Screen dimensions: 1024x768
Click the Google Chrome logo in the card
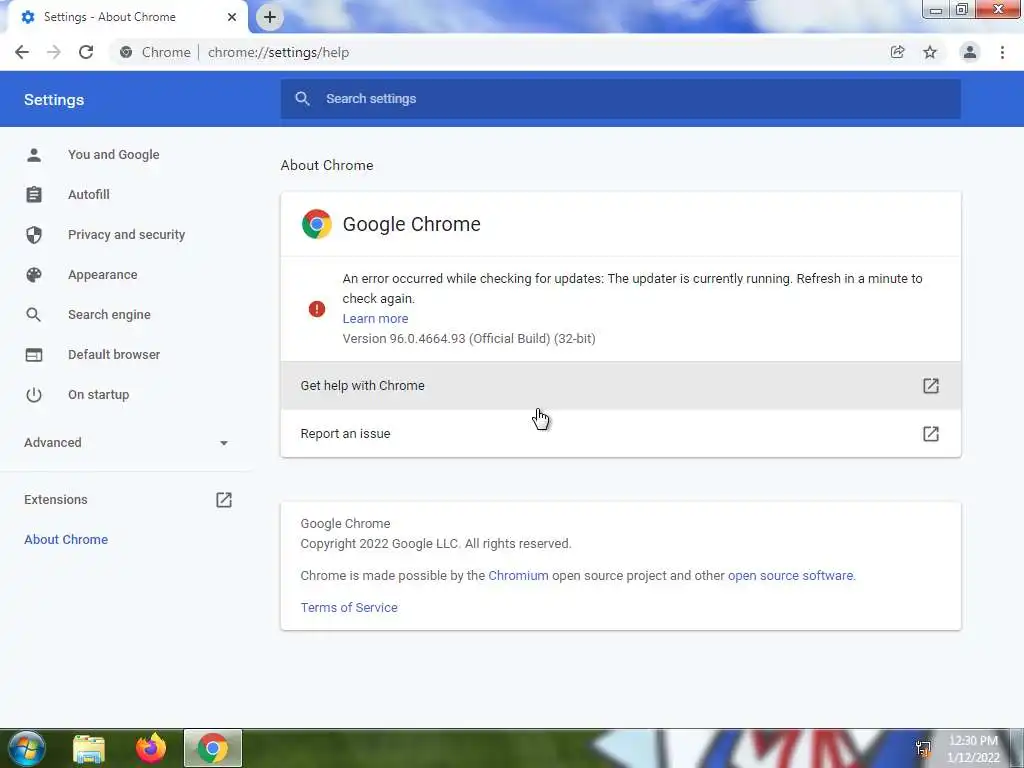click(317, 224)
